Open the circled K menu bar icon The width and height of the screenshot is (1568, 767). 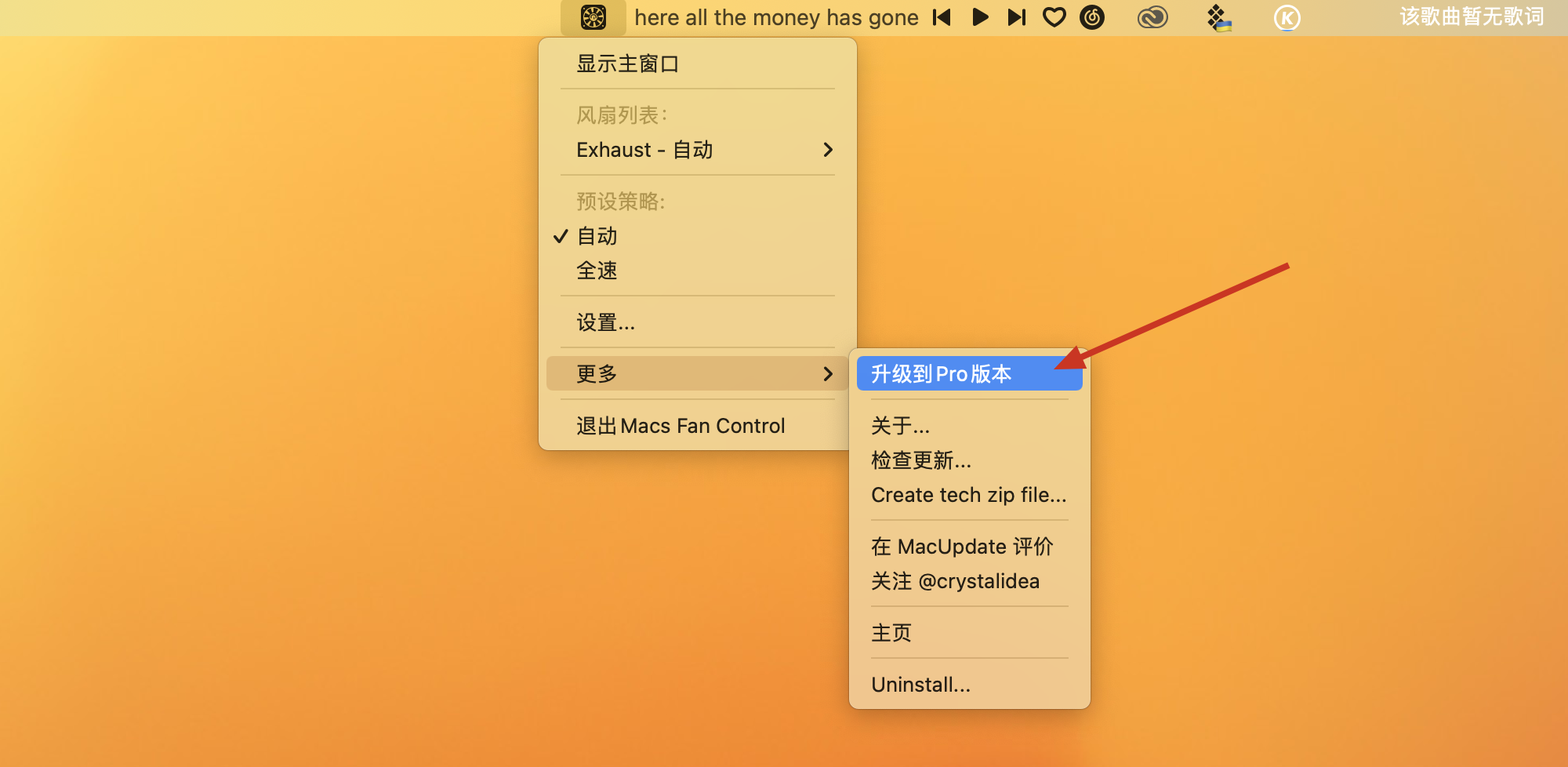pos(1287,17)
